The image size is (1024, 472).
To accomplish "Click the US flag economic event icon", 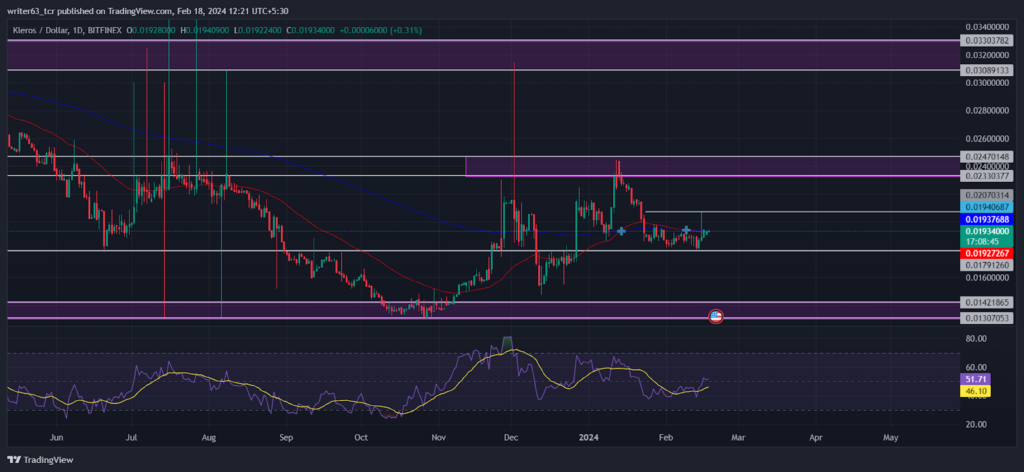I will (x=716, y=317).
